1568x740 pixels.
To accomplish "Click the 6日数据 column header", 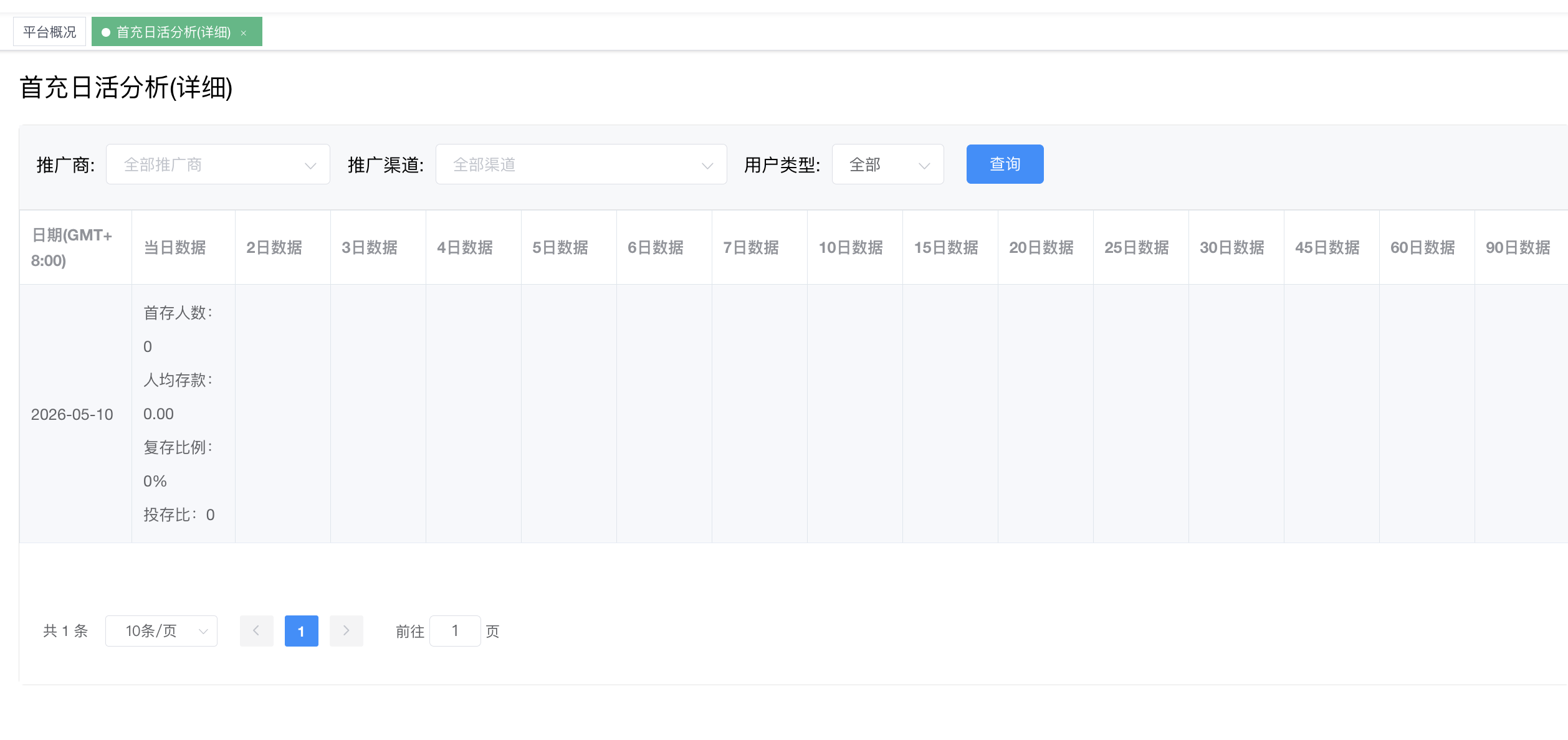I will tap(664, 248).
